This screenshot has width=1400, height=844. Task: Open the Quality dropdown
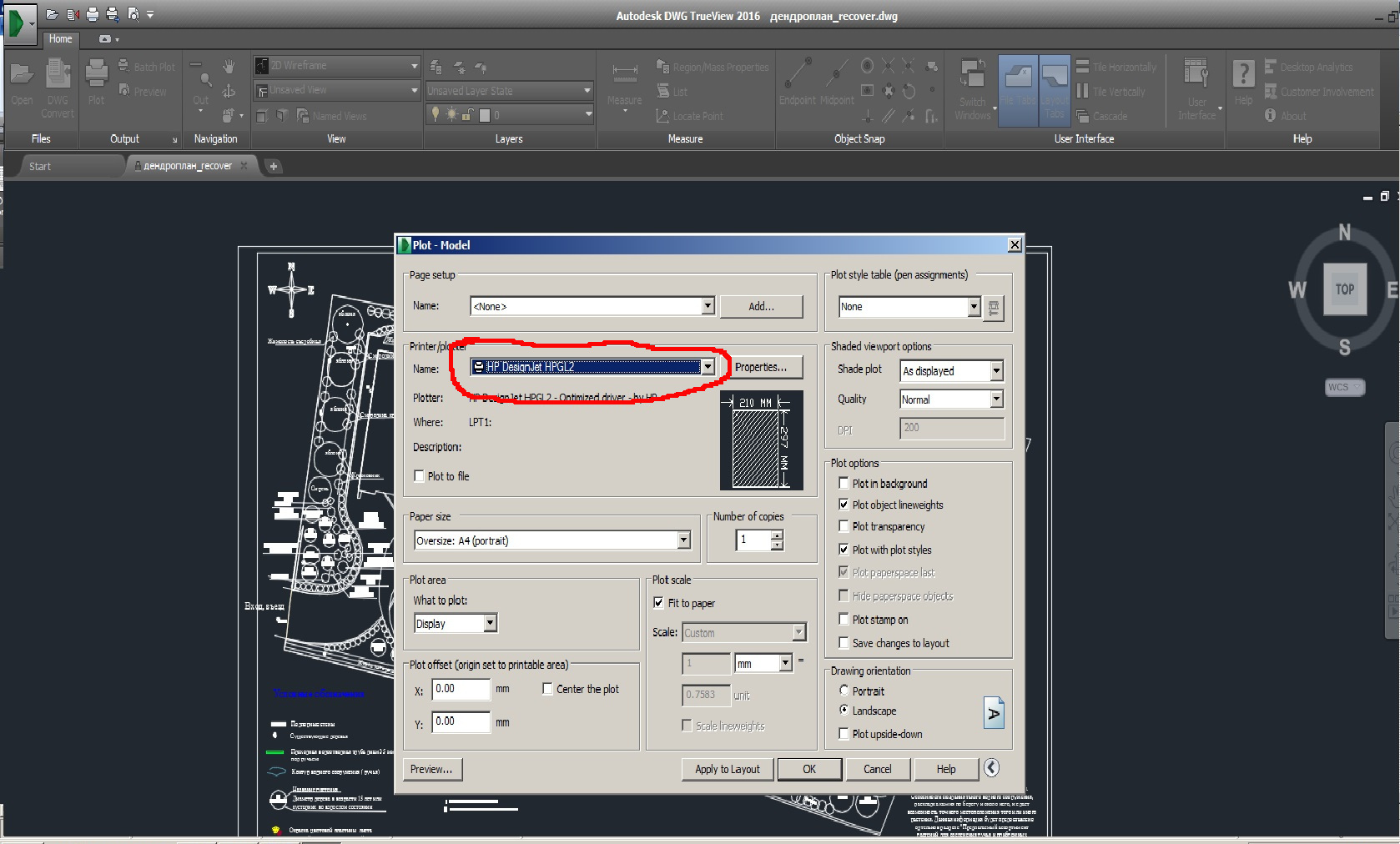pyautogui.click(x=996, y=399)
